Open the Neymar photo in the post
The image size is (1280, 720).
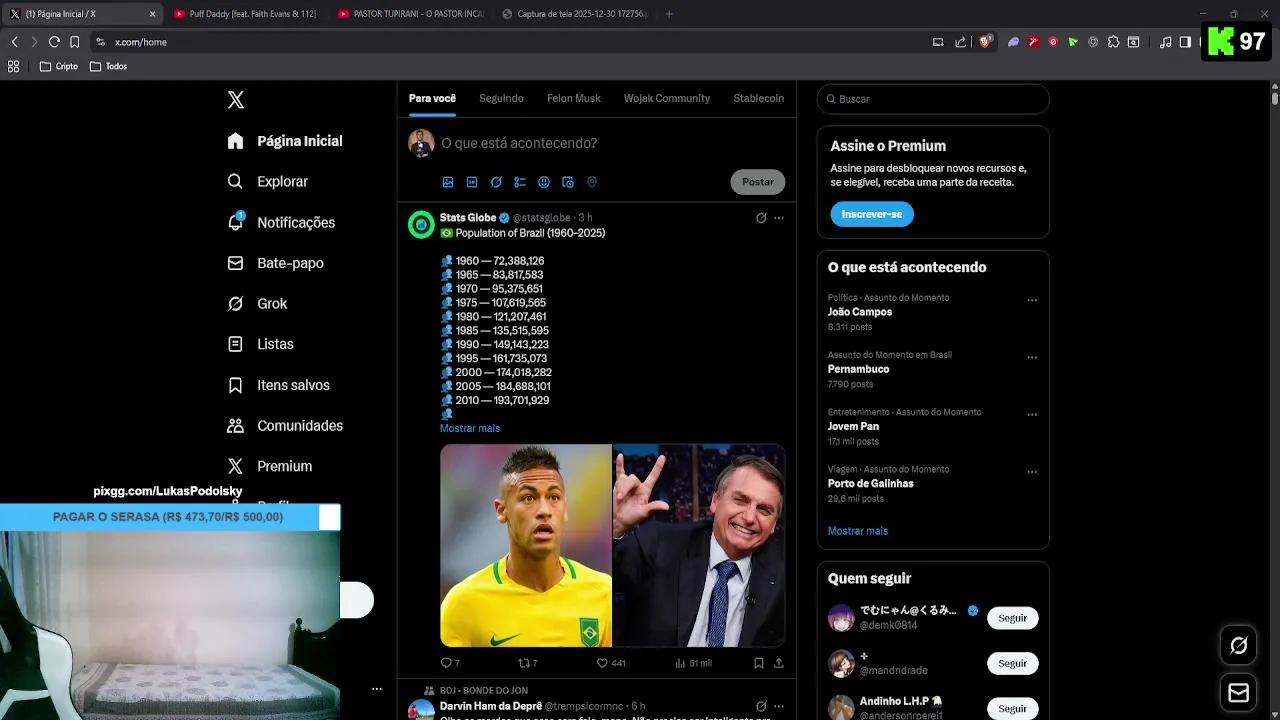click(x=526, y=545)
